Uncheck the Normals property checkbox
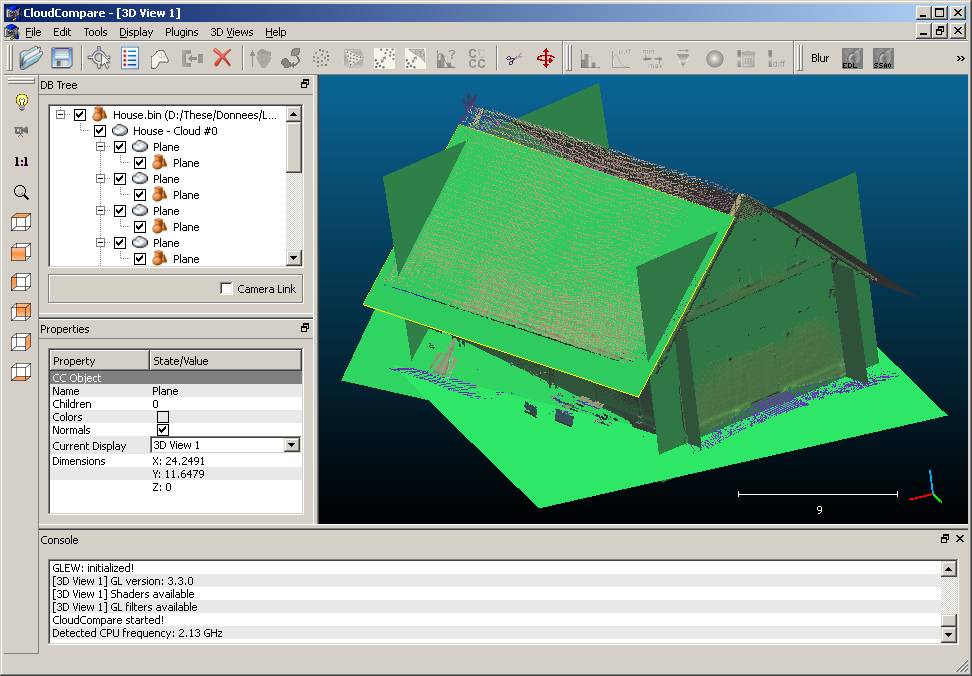972x676 pixels. [x=163, y=430]
